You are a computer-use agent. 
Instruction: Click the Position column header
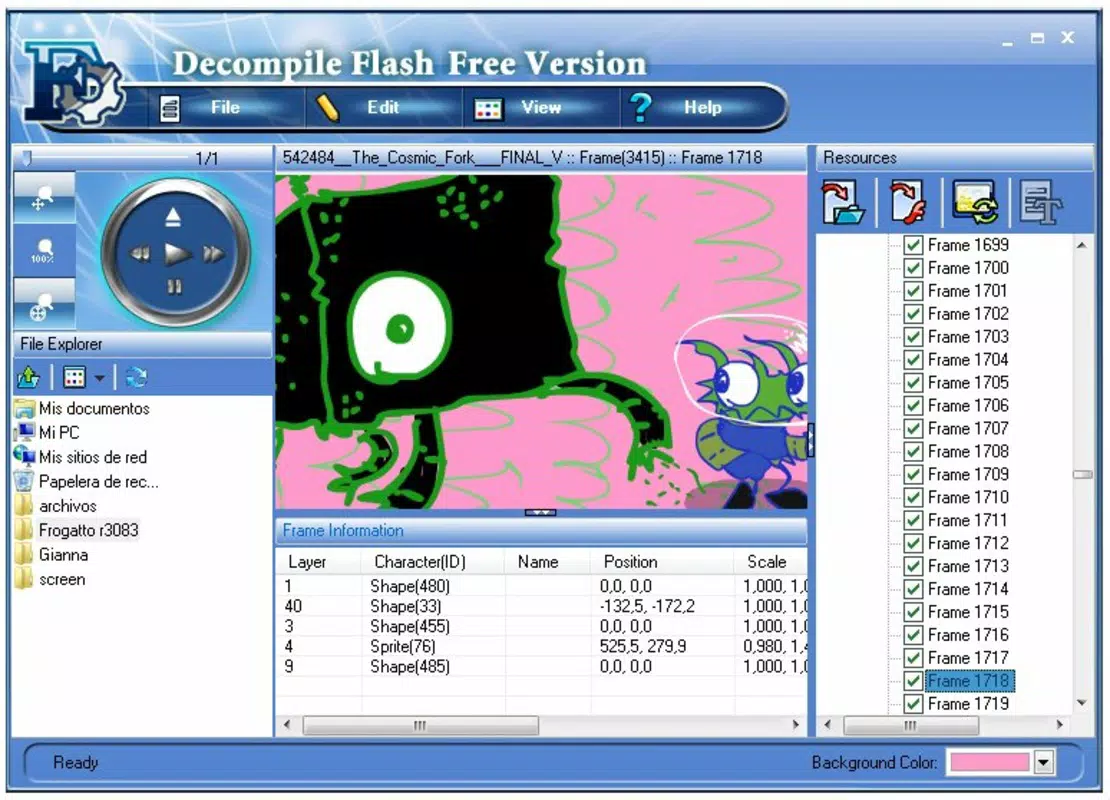click(663, 562)
